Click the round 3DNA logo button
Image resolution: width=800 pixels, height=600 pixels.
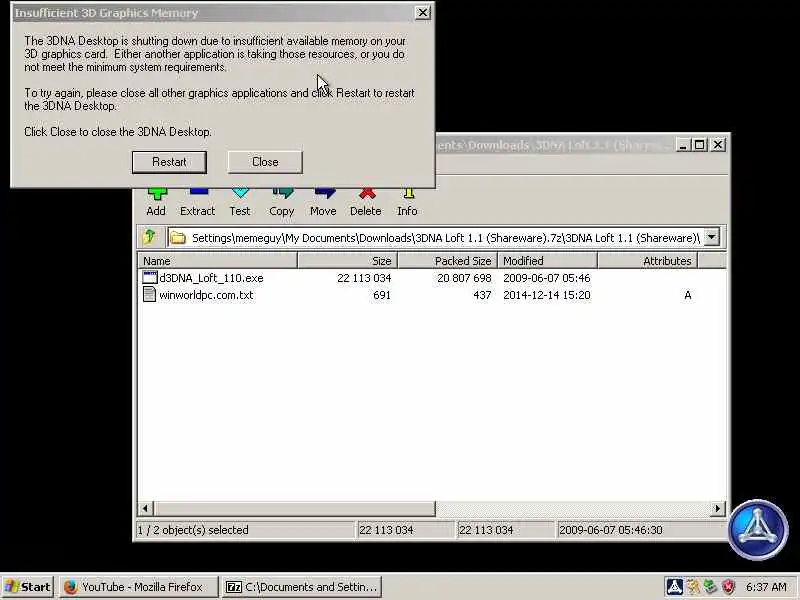[758, 530]
